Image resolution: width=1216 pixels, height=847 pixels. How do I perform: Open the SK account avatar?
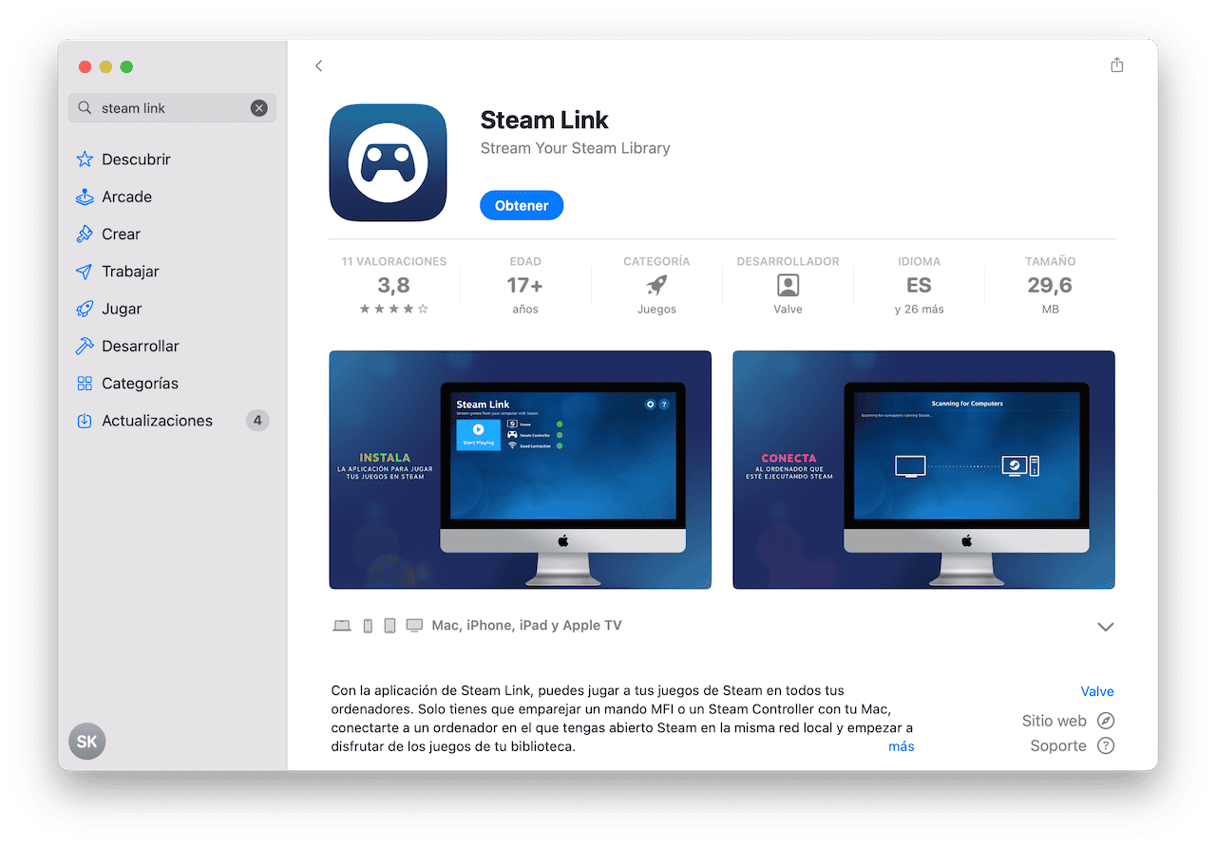(87, 742)
